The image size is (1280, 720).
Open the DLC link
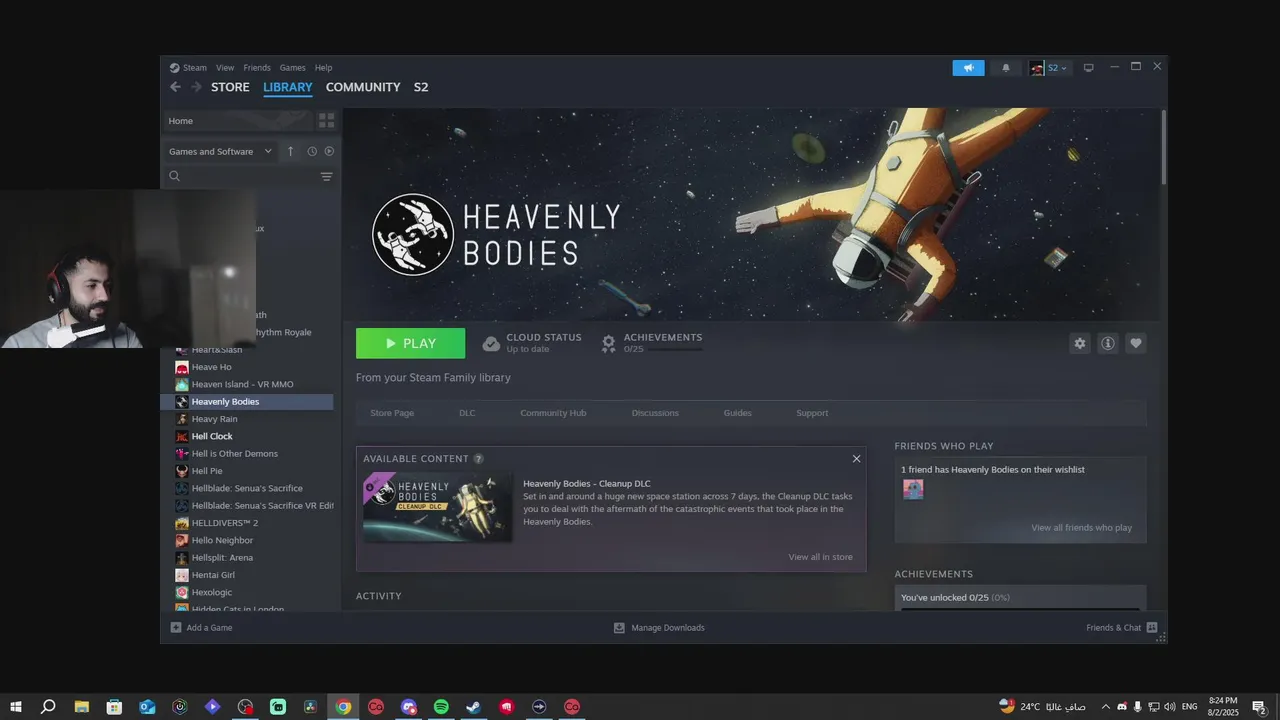pyautogui.click(x=467, y=413)
